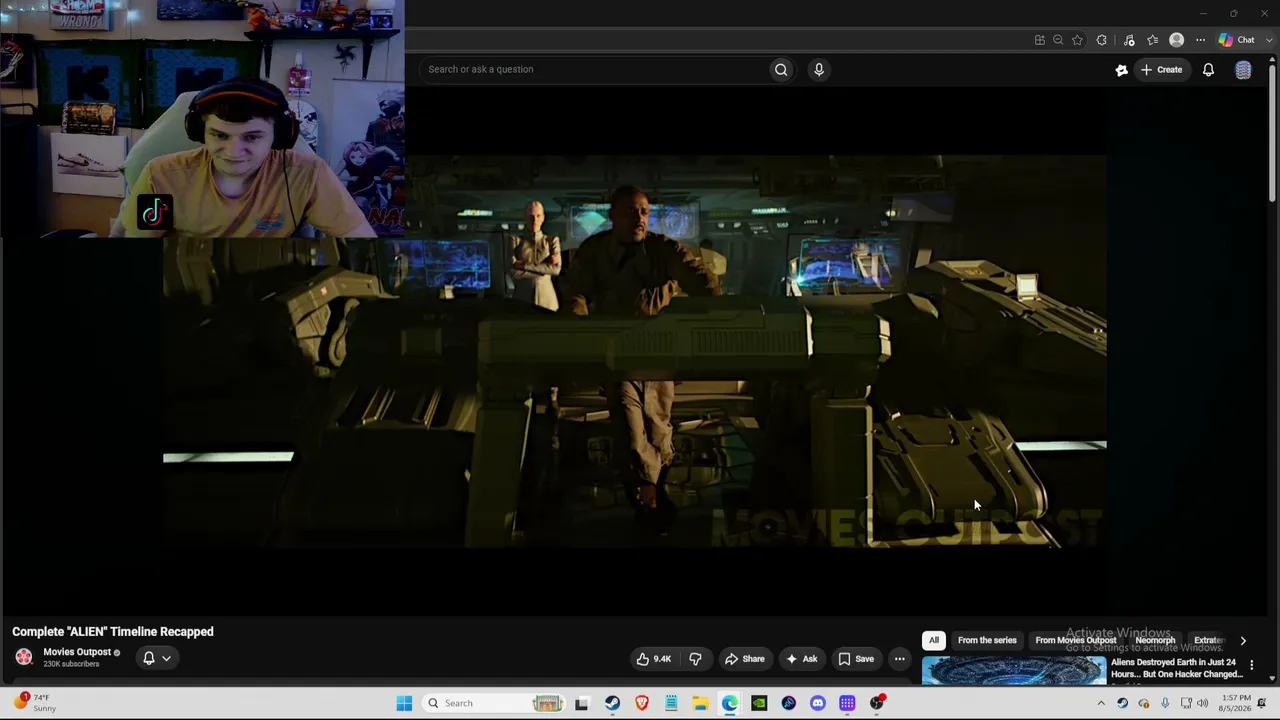Open more actions ellipsis under the video
The width and height of the screenshot is (1280, 720).
(x=899, y=659)
